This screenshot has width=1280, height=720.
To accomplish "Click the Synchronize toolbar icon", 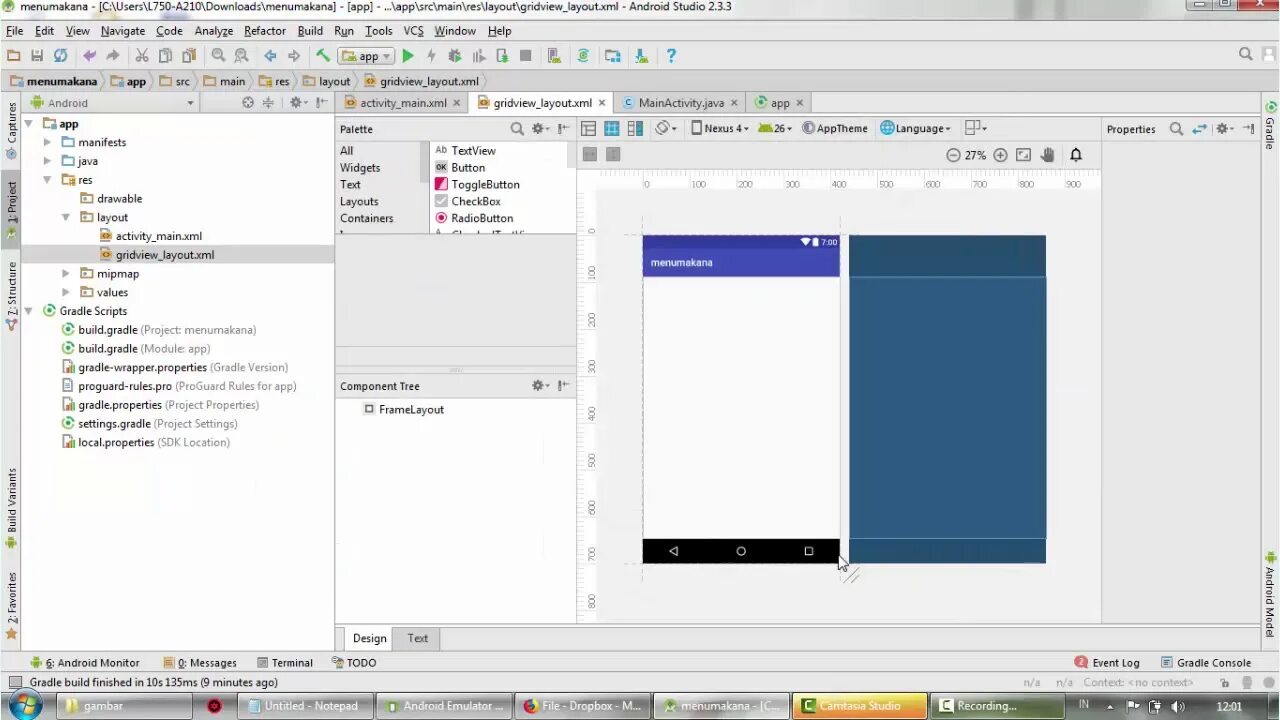I will [60, 56].
